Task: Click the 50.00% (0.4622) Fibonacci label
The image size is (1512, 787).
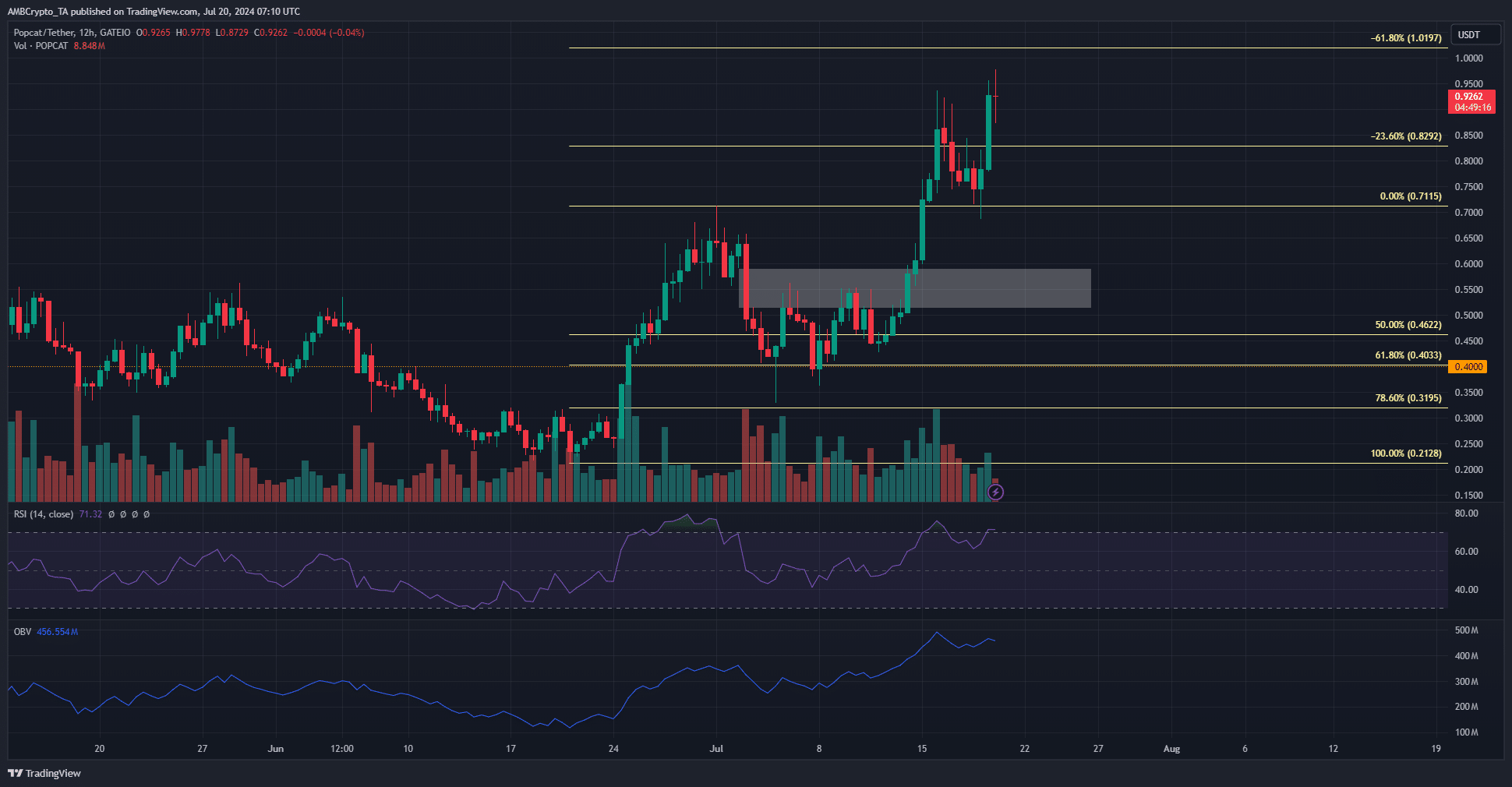Action: (1408, 325)
